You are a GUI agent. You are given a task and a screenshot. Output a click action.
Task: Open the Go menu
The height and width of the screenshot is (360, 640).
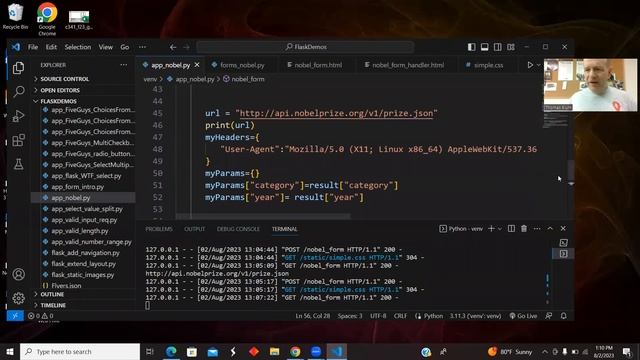point(125,47)
